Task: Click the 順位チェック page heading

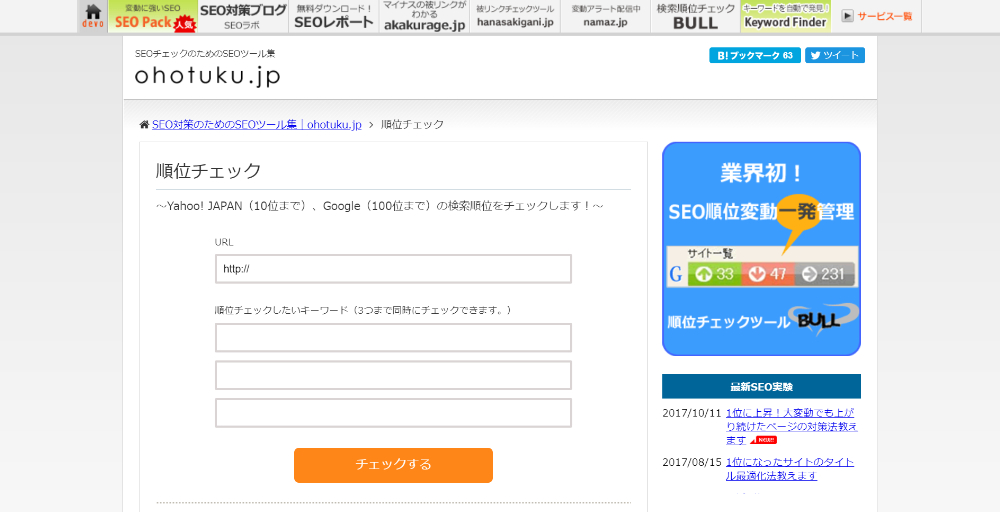Action: coord(209,171)
